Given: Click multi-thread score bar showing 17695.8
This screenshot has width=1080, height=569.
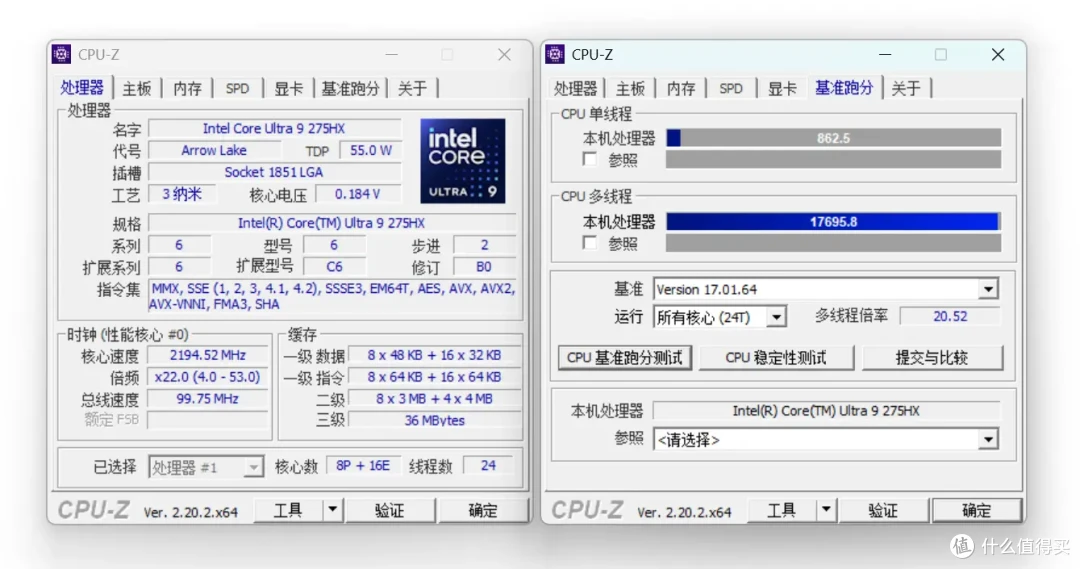Looking at the screenshot, I should pos(833,222).
